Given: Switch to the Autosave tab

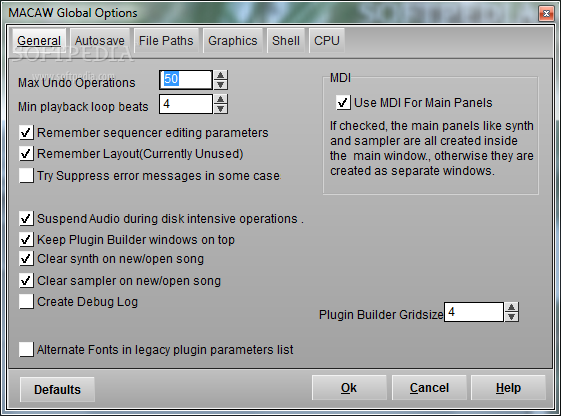Looking at the screenshot, I should [x=99, y=41].
